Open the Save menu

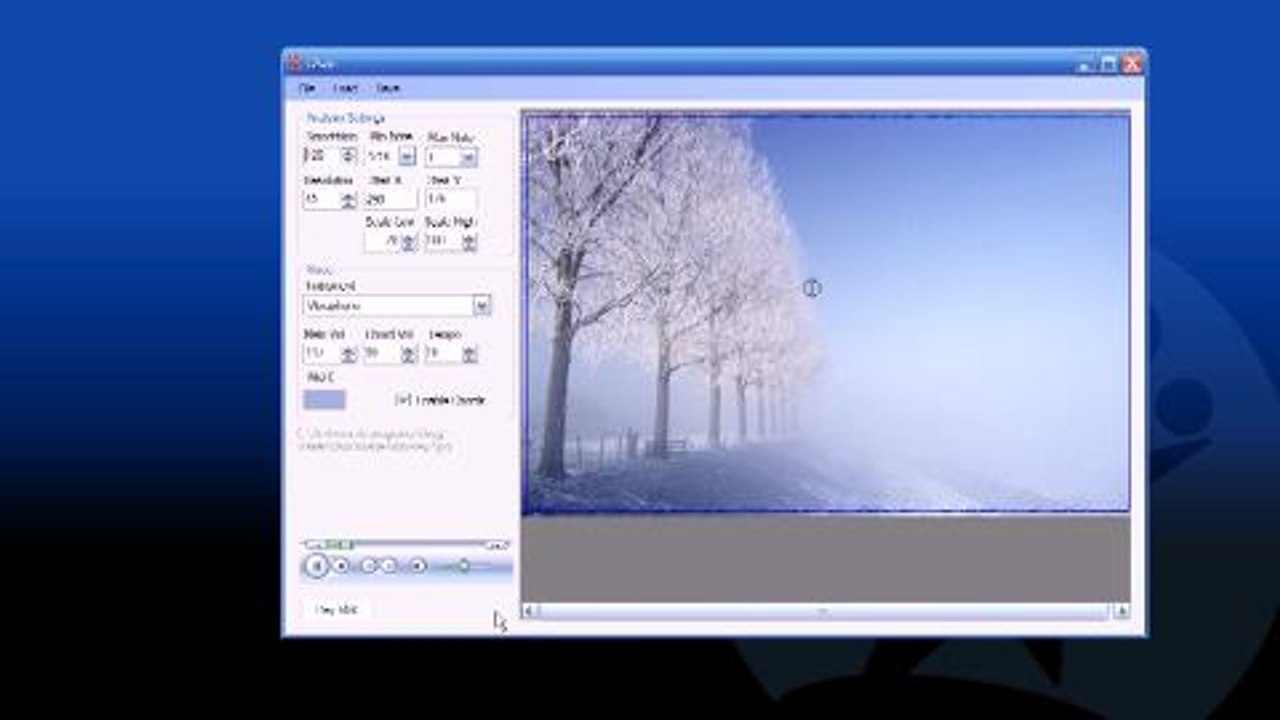[388, 88]
